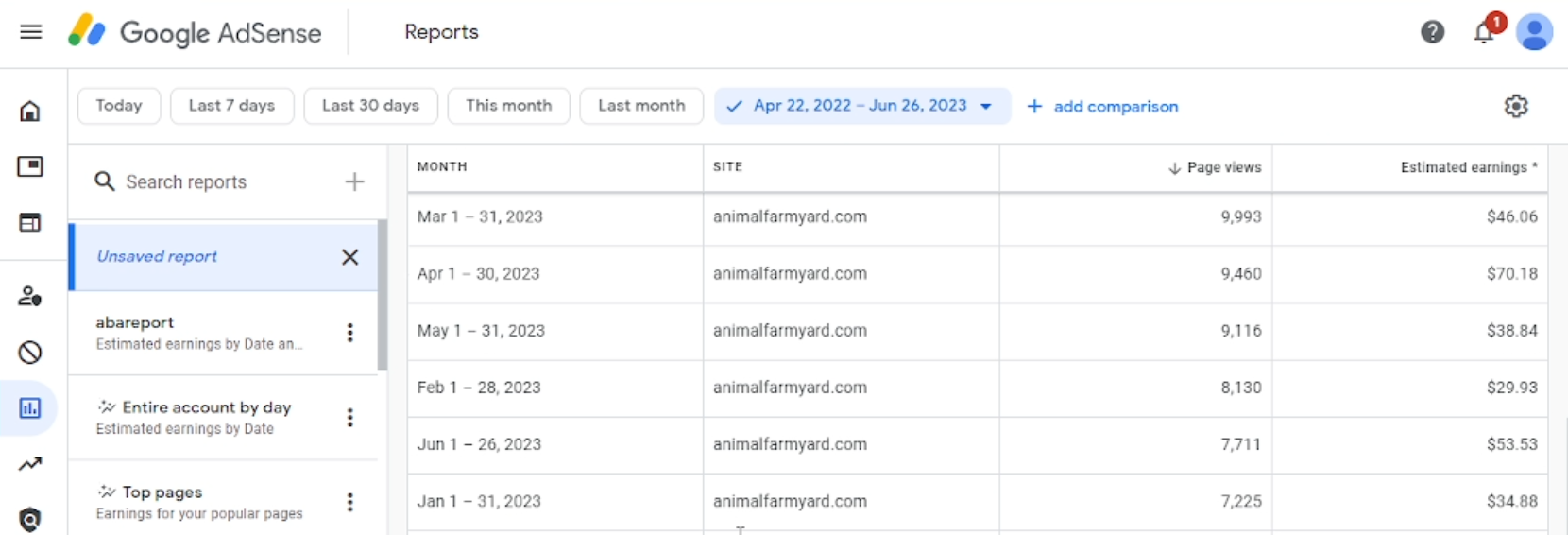The height and width of the screenshot is (535, 1568).
Task: Select the Last 30 days filter
Action: pyautogui.click(x=370, y=106)
